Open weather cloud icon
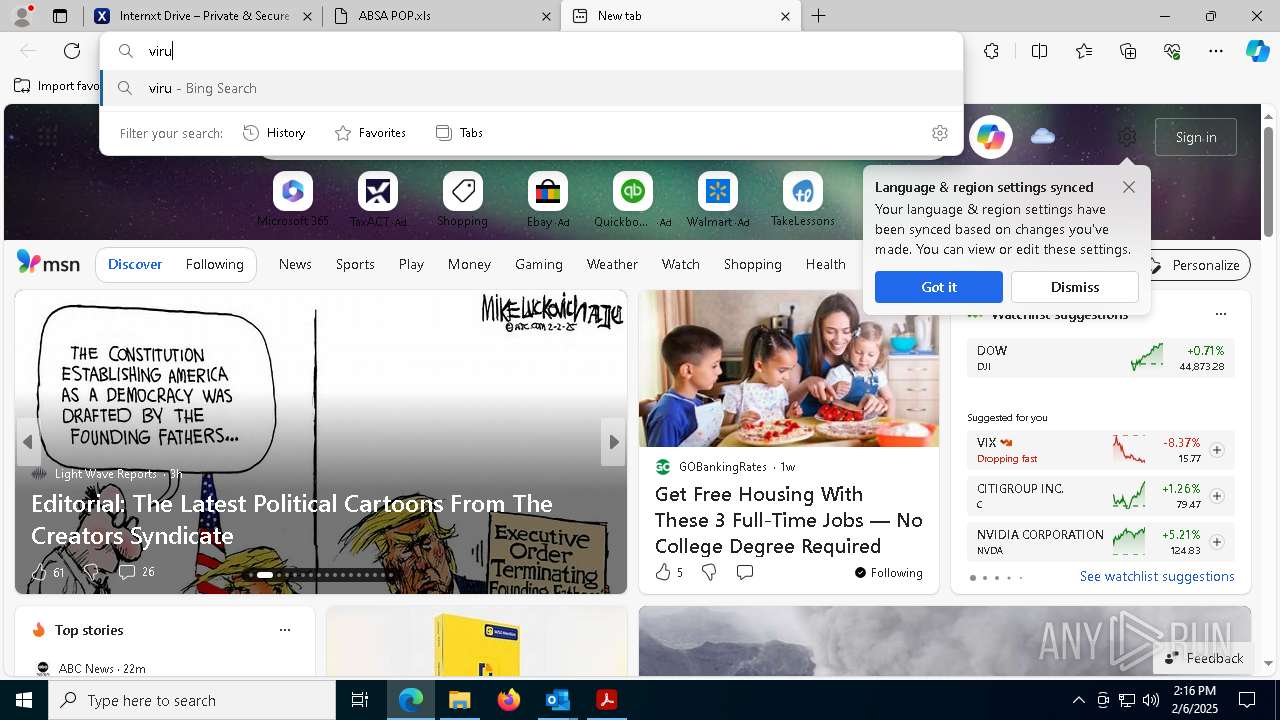Viewport: 1280px width, 720px height. (1043, 136)
